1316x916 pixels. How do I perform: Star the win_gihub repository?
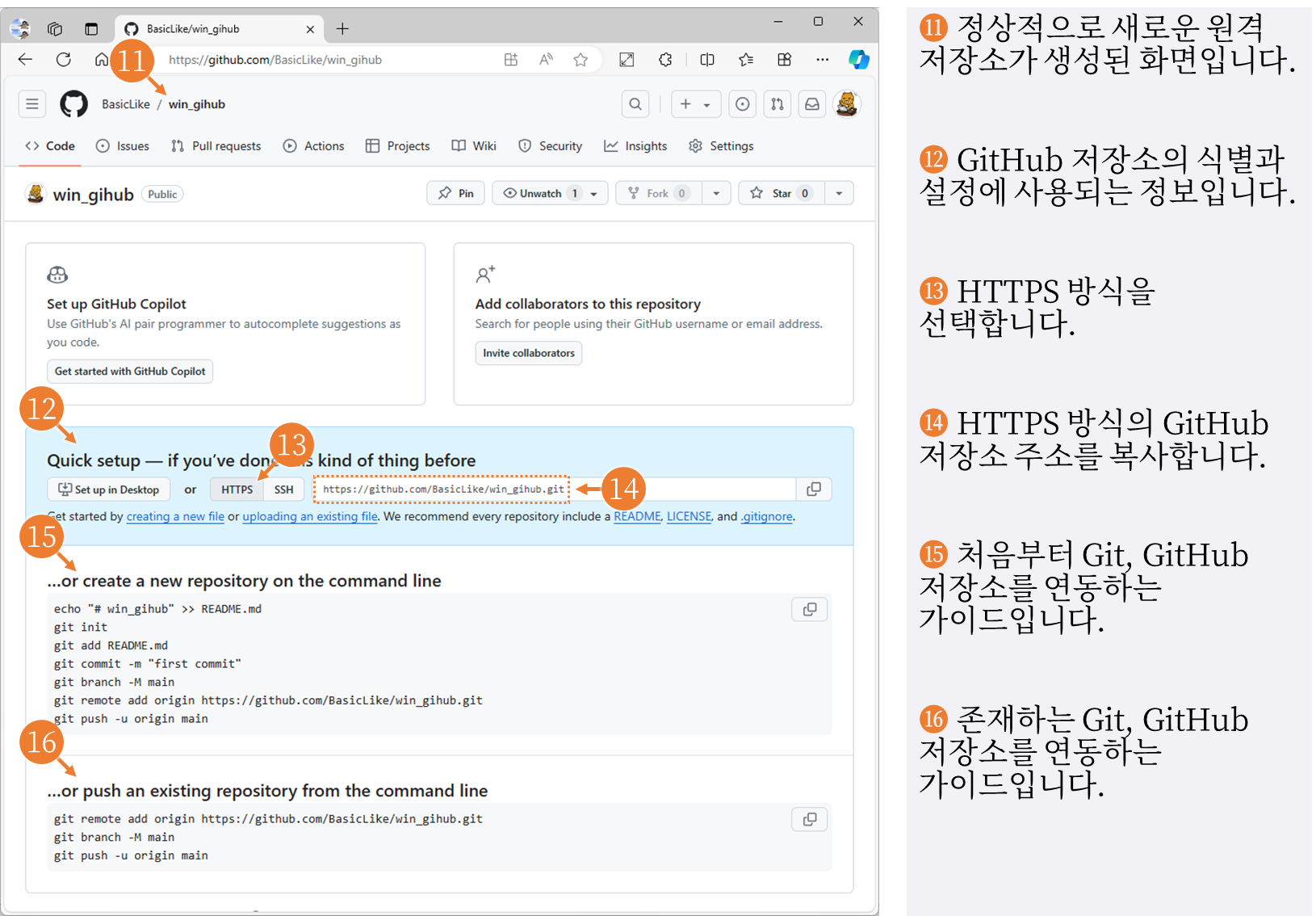pos(782,194)
